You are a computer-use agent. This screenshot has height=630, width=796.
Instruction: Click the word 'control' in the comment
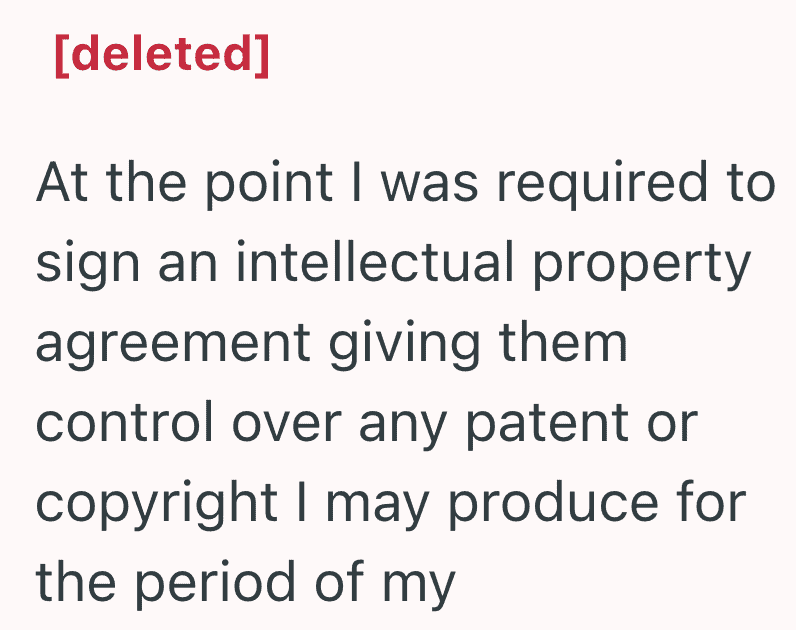(125, 422)
